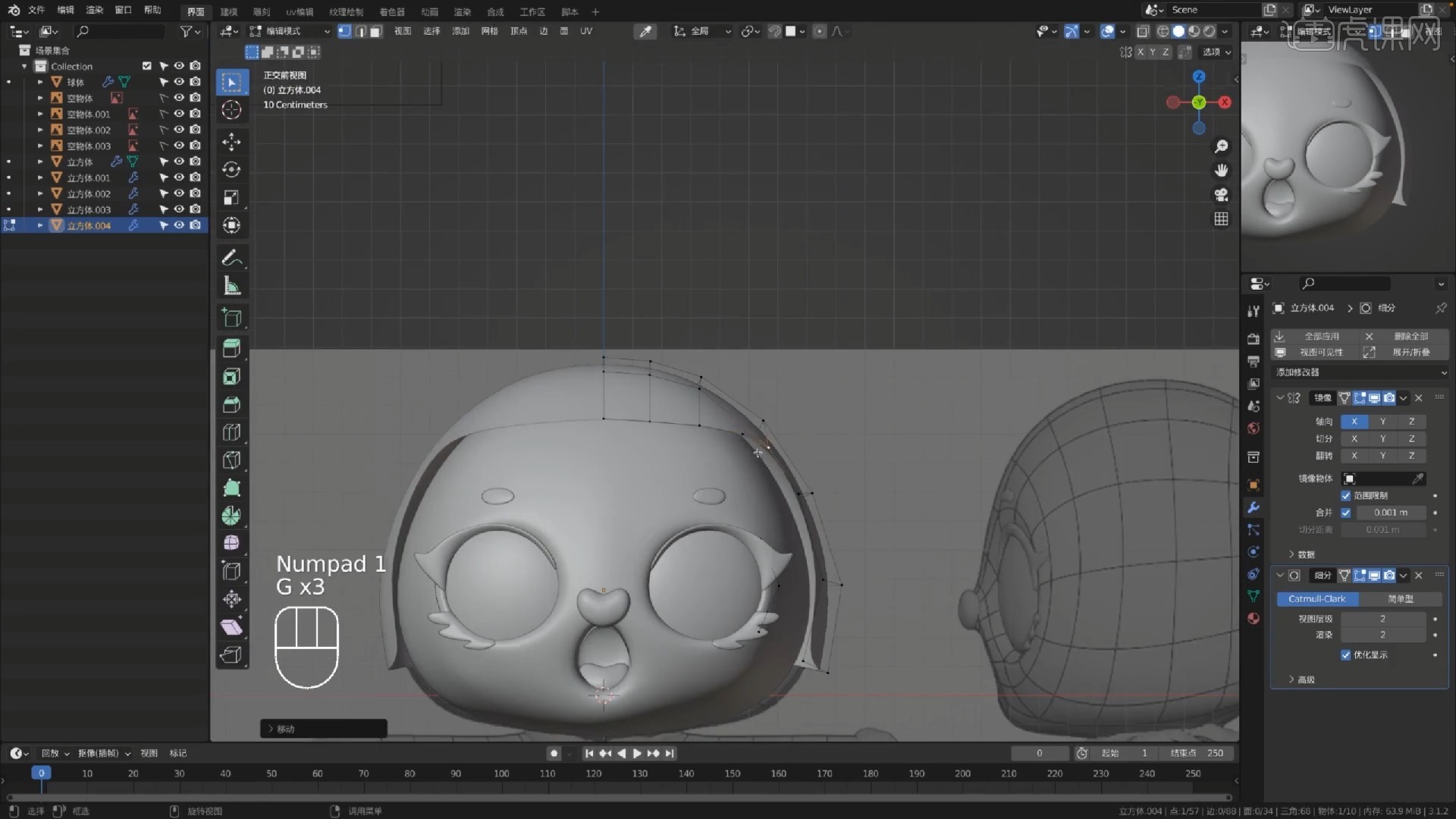Select the Spin tool

[x=231, y=516]
